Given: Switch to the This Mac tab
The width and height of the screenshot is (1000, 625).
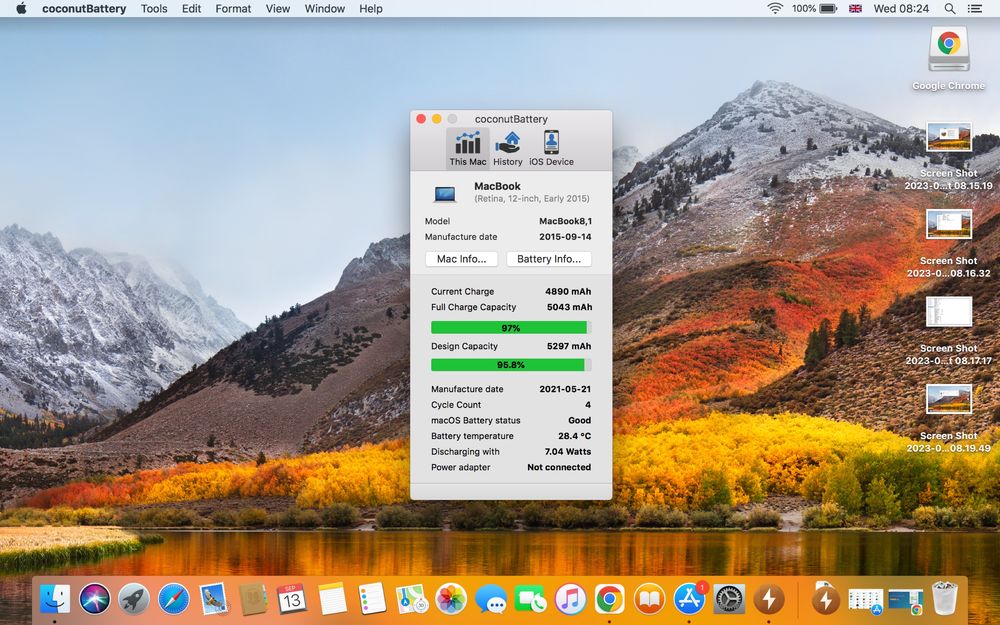Looking at the screenshot, I should coord(467,148).
